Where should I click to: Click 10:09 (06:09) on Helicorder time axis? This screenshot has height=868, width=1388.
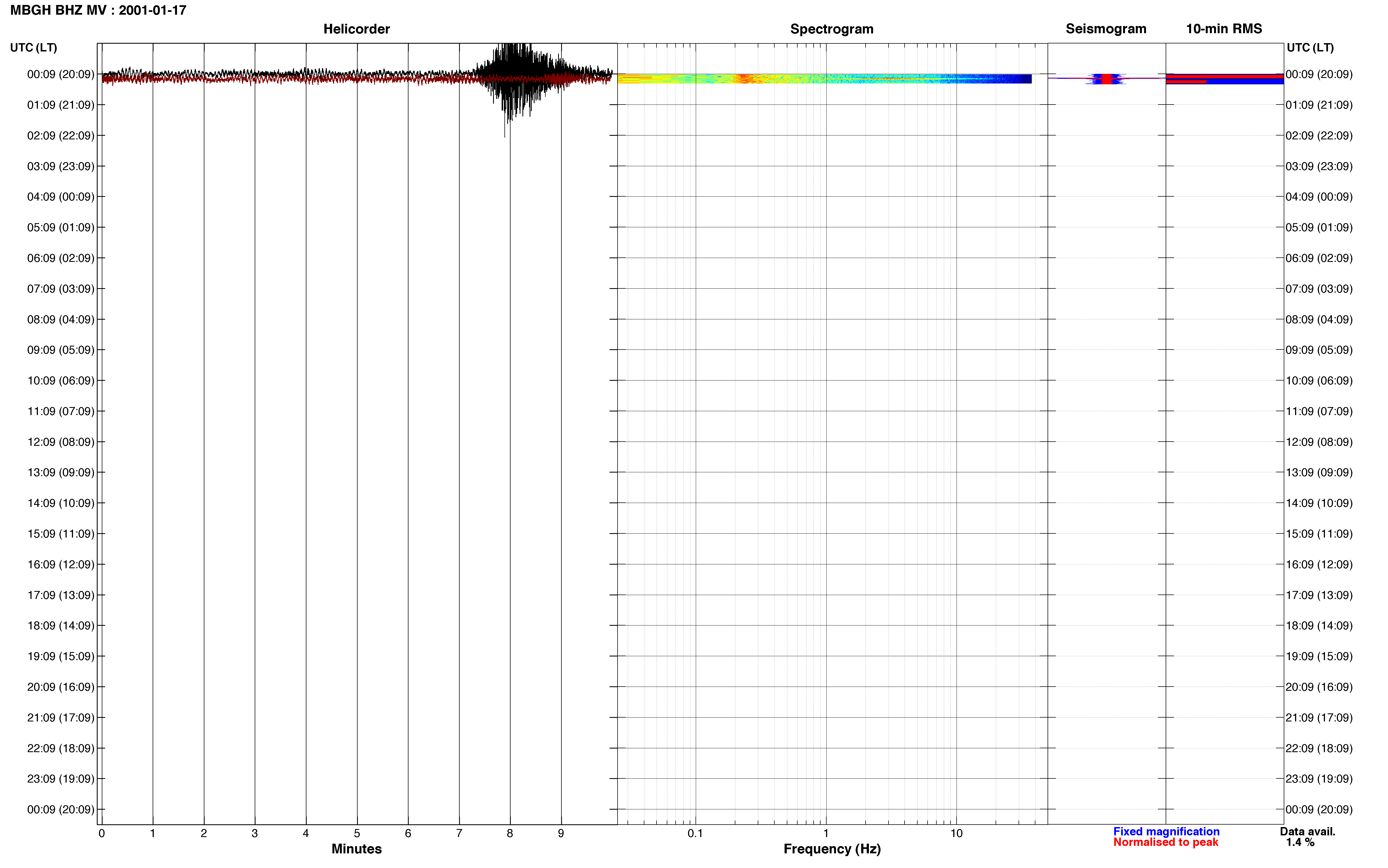pyautogui.click(x=61, y=380)
